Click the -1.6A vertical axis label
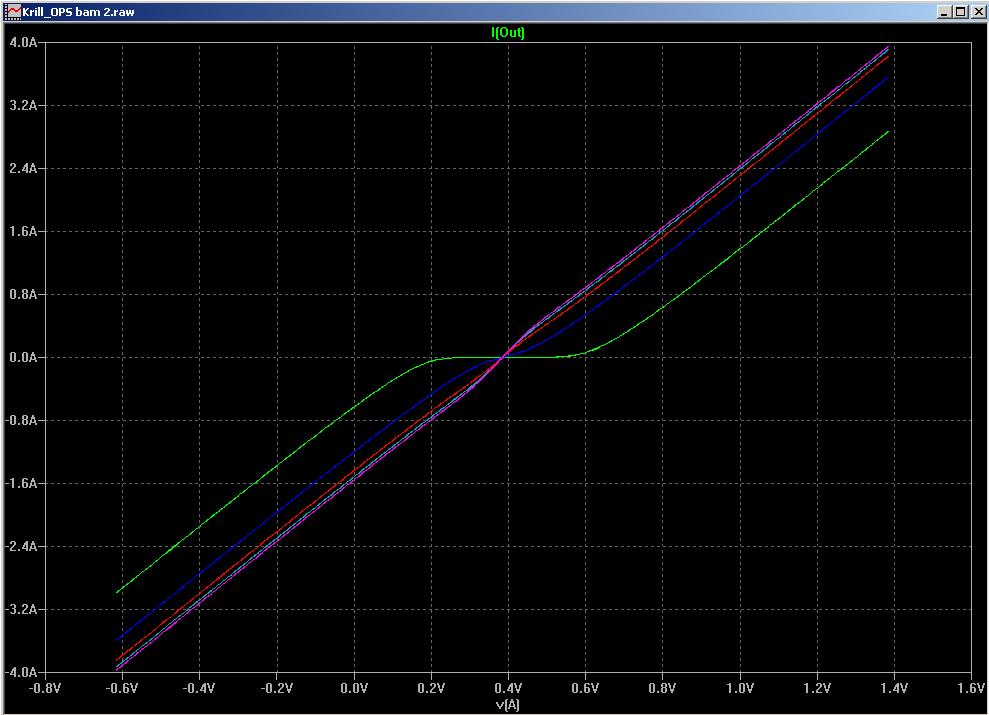Image resolution: width=989 pixels, height=715 pixels. coord(21,484)
